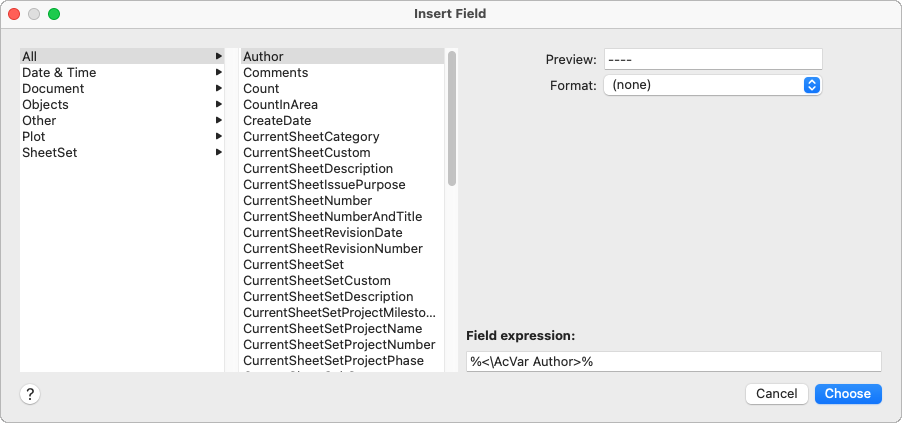
Task: Pick CurrentSheetRevisionDate from the list
Action: [x=322, y=232]
